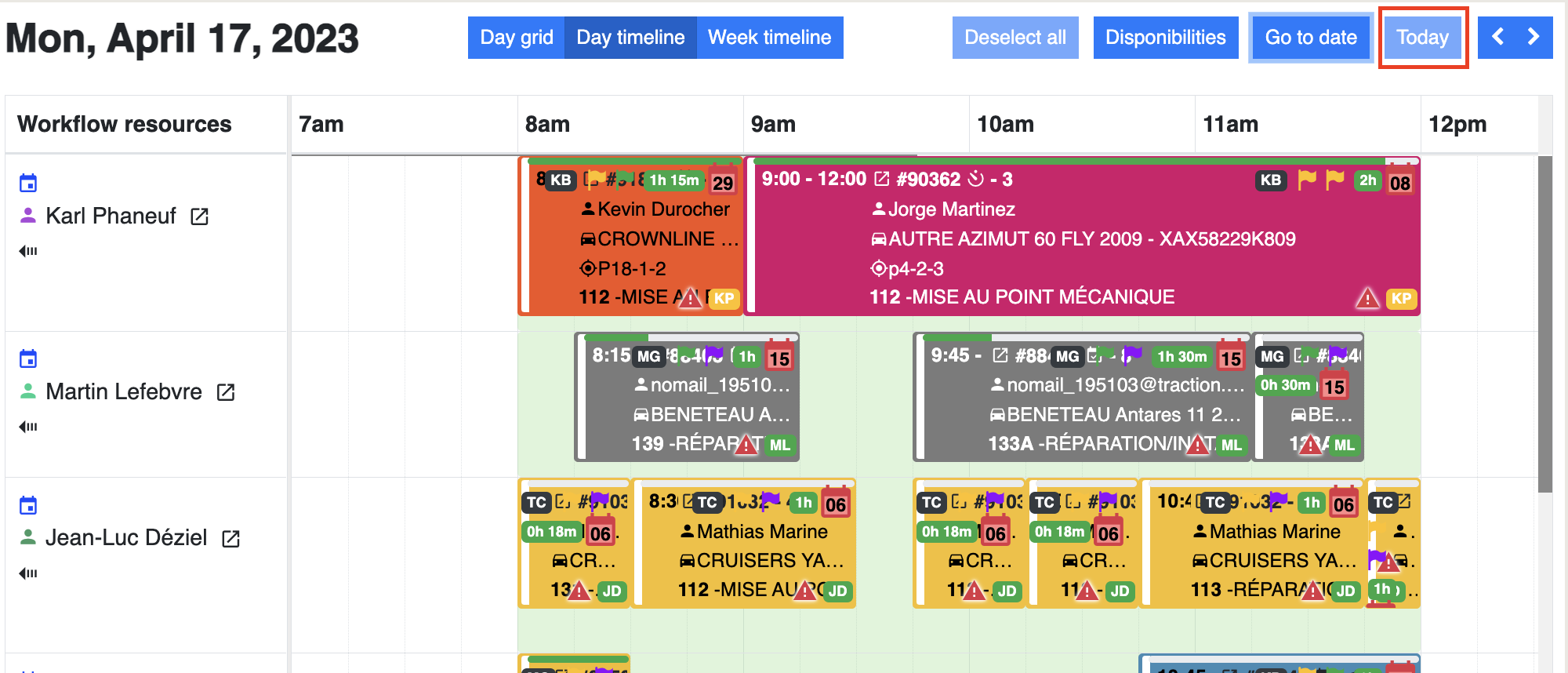The width and height of the screenshot is (1568, 673).
Task: Open 8:30 Mathias Marine CRUISERS task
Action: click(x=744, y=544)
